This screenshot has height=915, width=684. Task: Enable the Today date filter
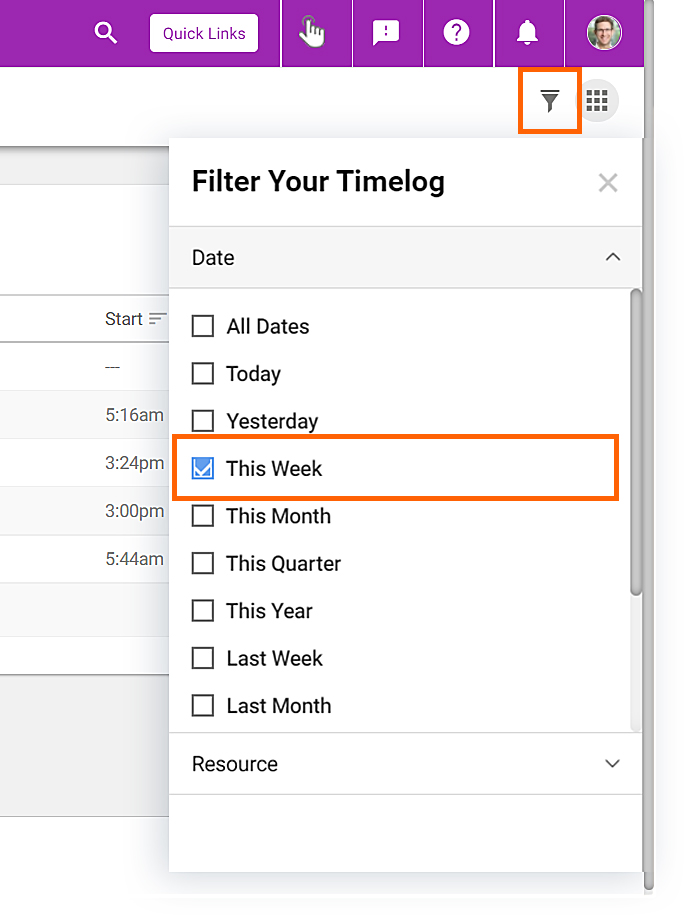(x=203, y=373)
